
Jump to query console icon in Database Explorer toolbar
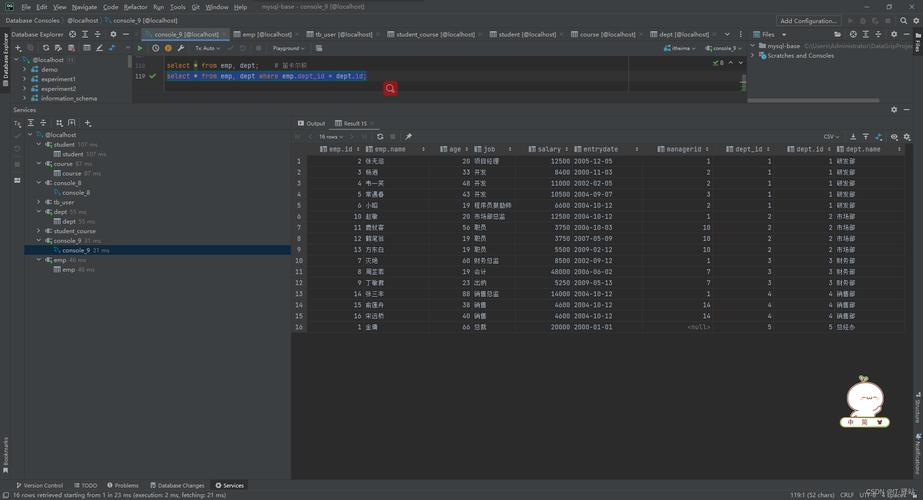click(x=112, y=48)
